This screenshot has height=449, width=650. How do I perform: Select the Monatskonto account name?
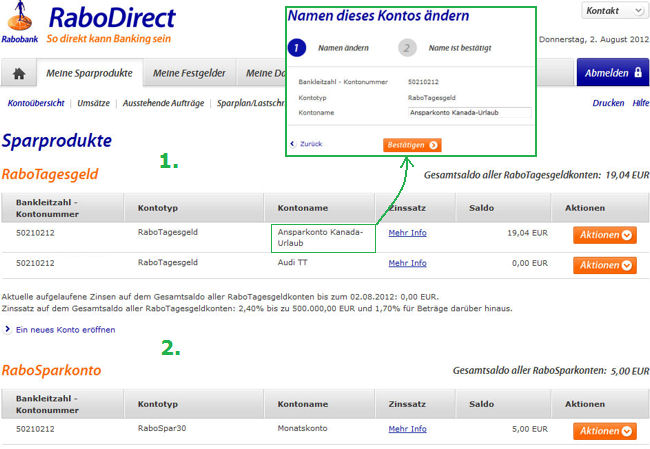302,428
